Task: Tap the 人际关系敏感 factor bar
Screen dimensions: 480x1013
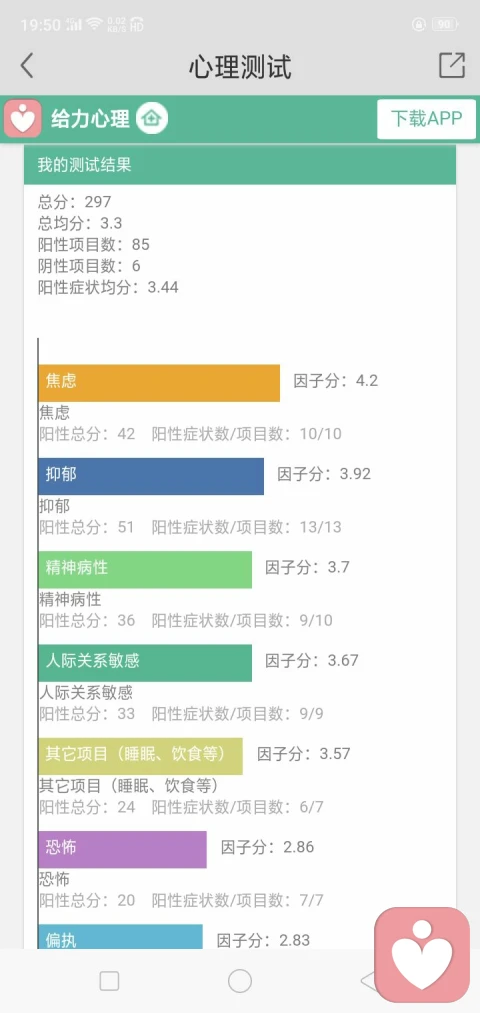Action: click(145, 663)
